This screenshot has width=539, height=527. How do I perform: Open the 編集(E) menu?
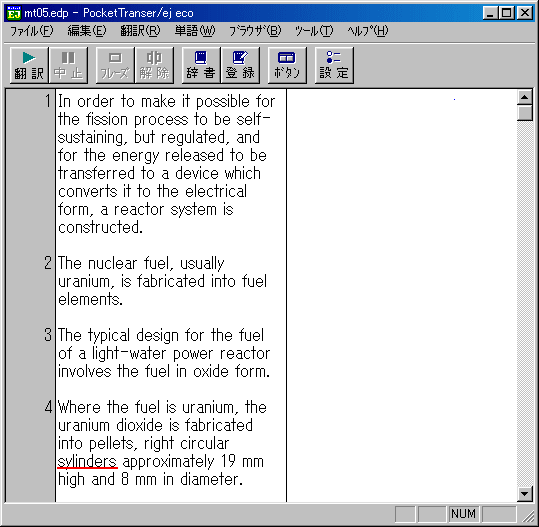(x=87, y=31)
